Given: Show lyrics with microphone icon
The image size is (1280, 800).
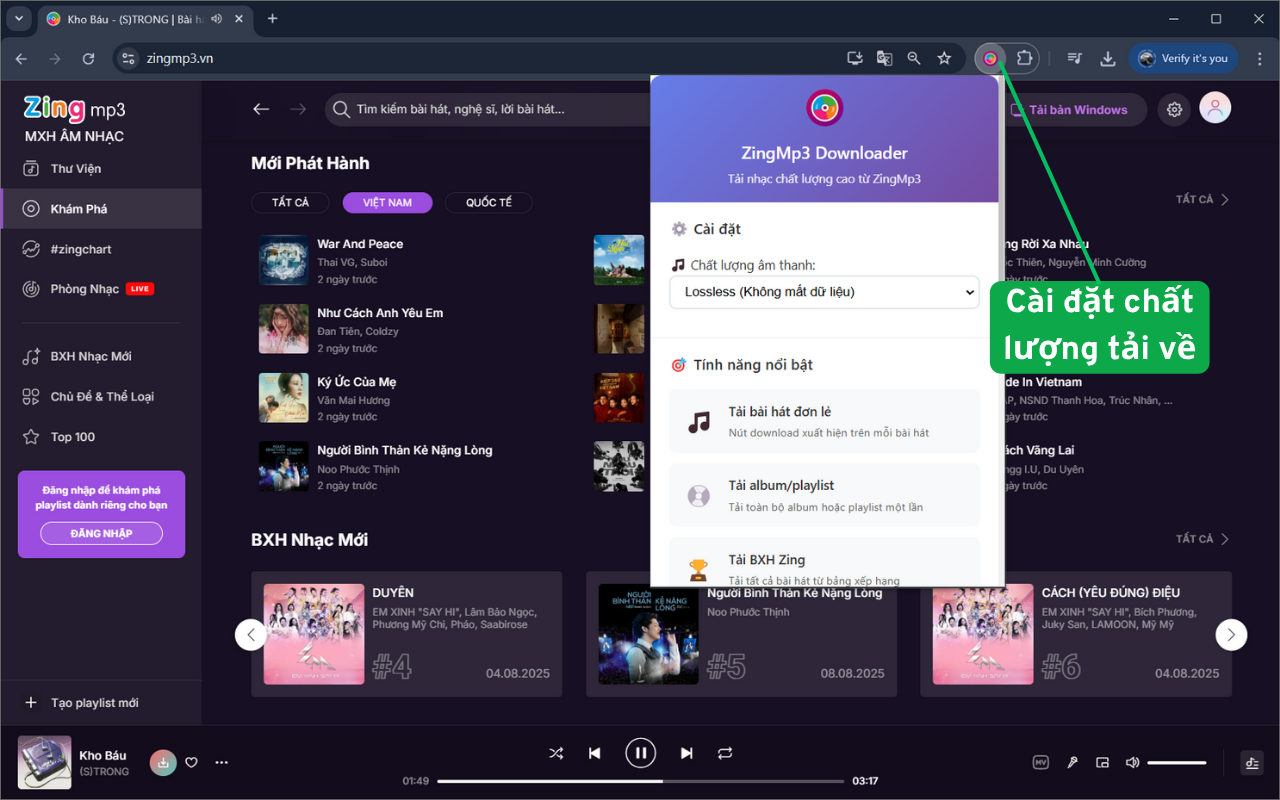Looking at the screenshot, I should pos(1072,762).
